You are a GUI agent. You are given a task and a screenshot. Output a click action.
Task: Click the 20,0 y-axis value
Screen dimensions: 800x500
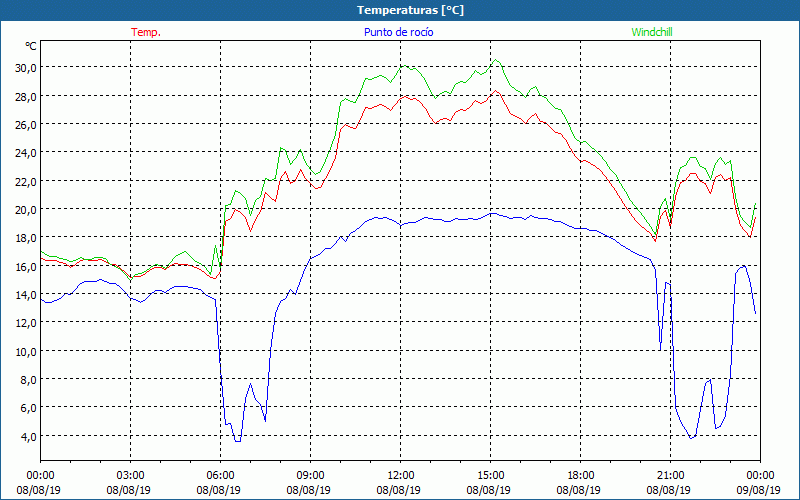pos(26,209)
